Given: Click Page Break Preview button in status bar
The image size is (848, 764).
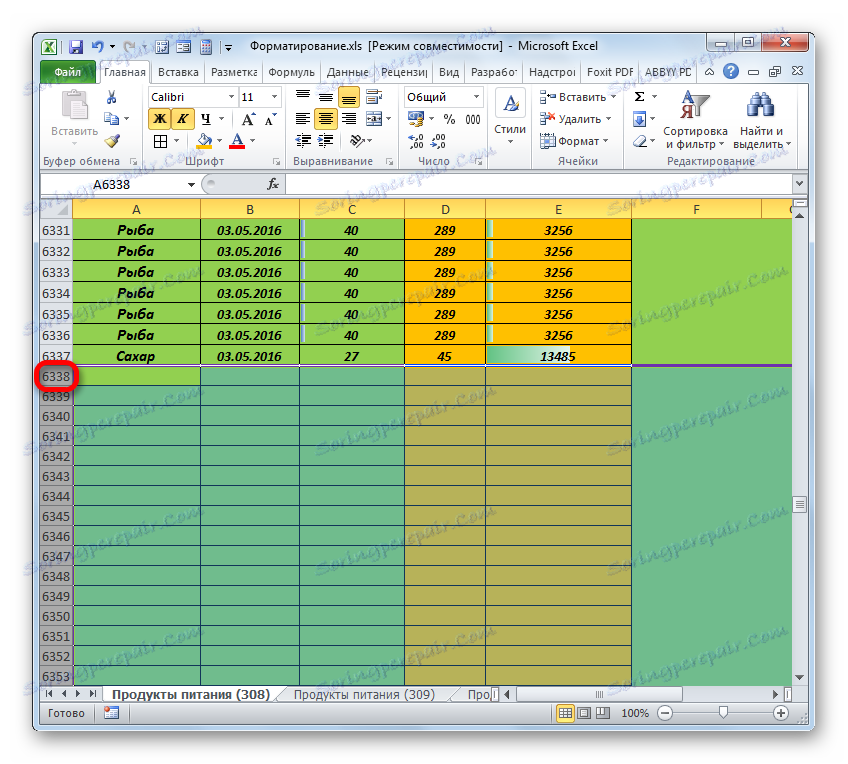Looking at the screenshot, I should [x=602, y=713].
